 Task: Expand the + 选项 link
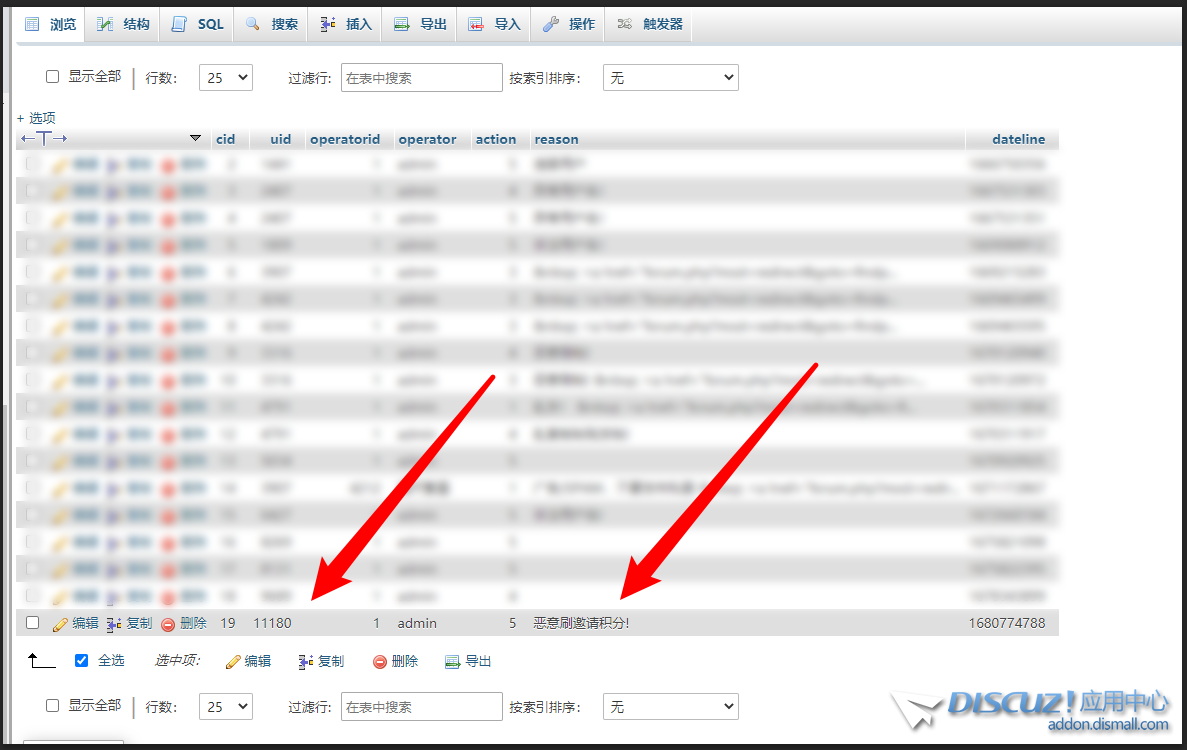tap(37, 118)
